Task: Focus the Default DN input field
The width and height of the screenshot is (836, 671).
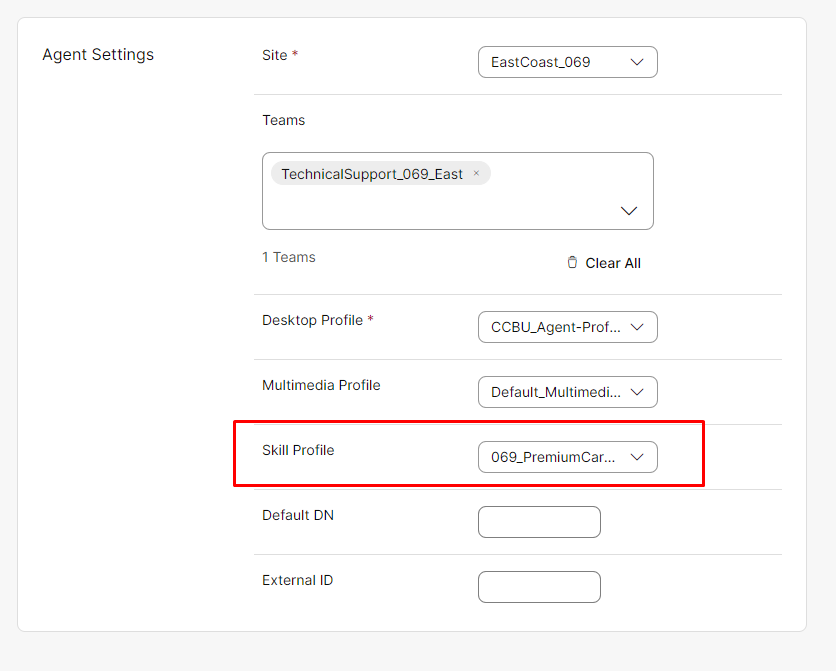Action: coord(539,522)
